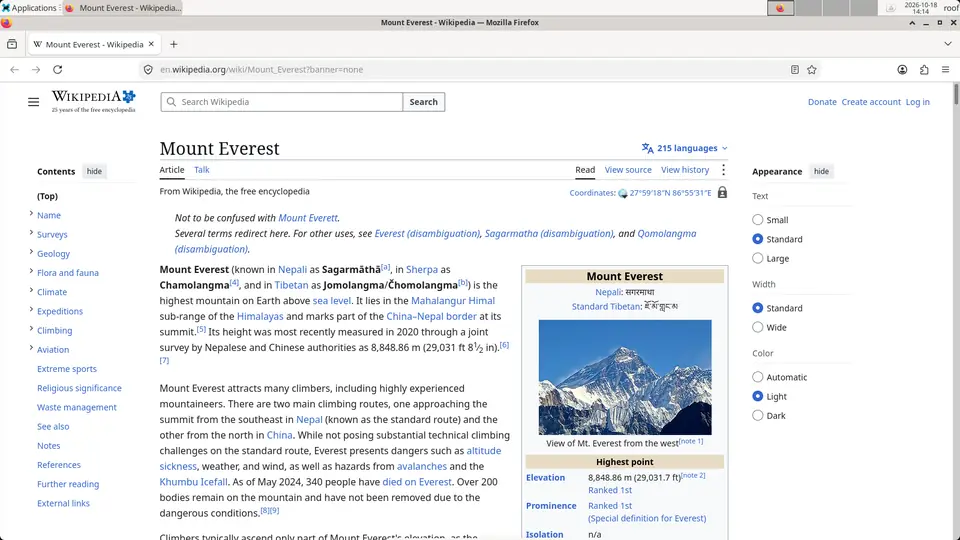Click the system tray notification icon
This screenshot has width=960, height=540.
coord(891,7)
